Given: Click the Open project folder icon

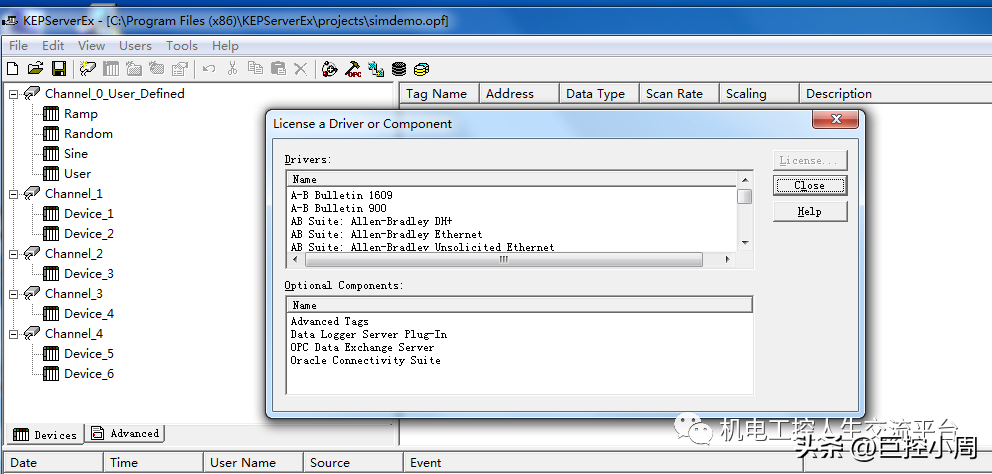Looking at the screenshot, I should point(35,69).
